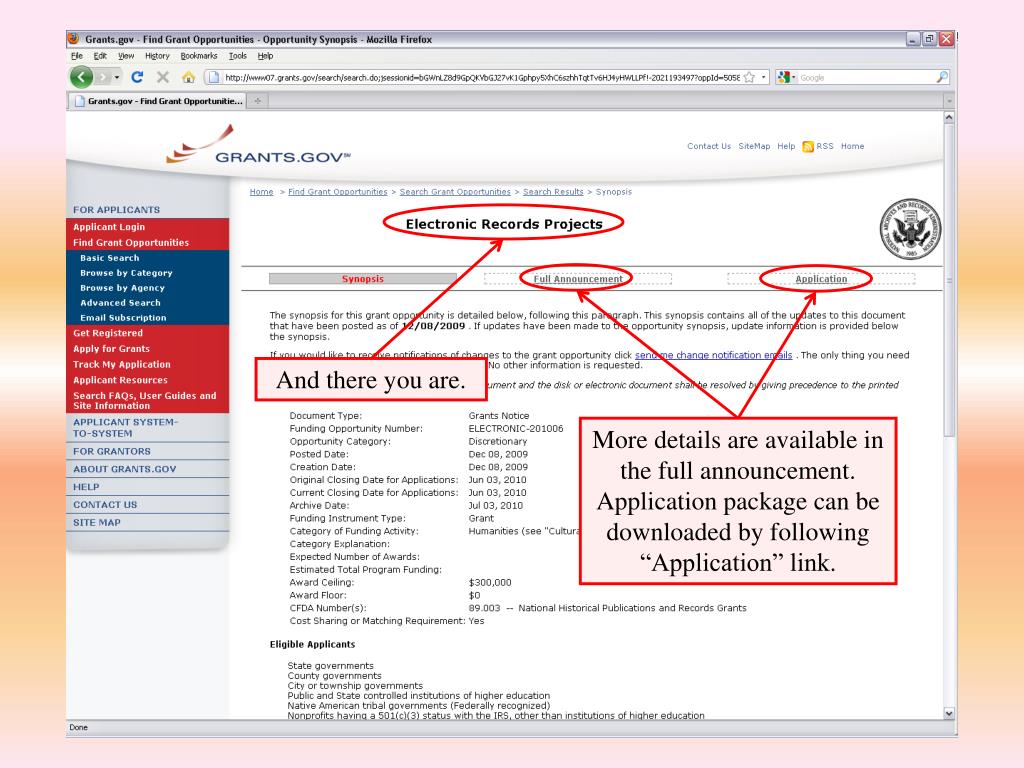The image size is (1024, 768).
Task: Click the National Archives seal image
Action: 910,229
